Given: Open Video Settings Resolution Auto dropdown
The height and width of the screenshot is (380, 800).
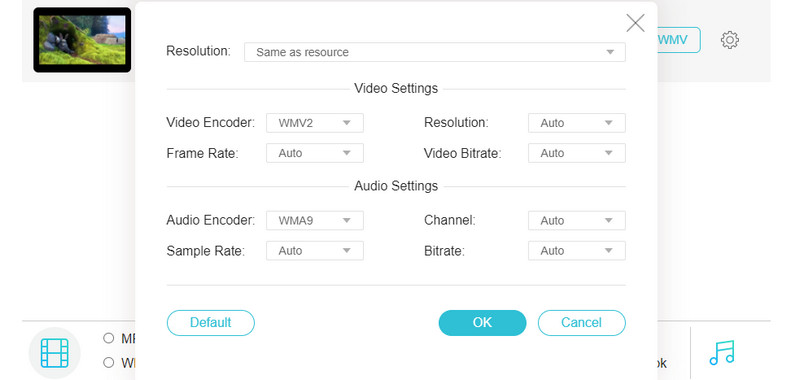Looking at the screenshot, I should (x=577, y=123).
